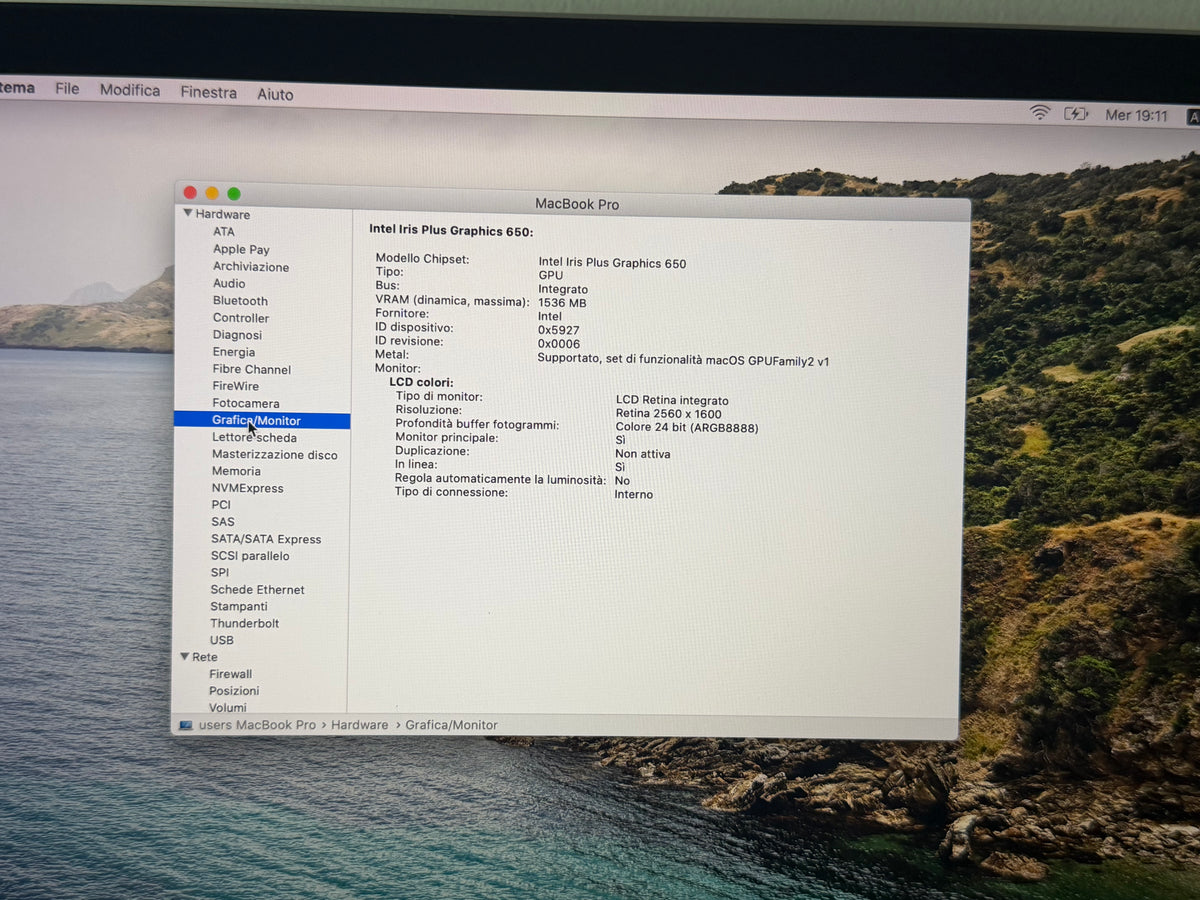Viewport: 1200px width, 900px height.
Task: Click the value 'LCD Retina integrato'
Action: [x=672, y=401]
